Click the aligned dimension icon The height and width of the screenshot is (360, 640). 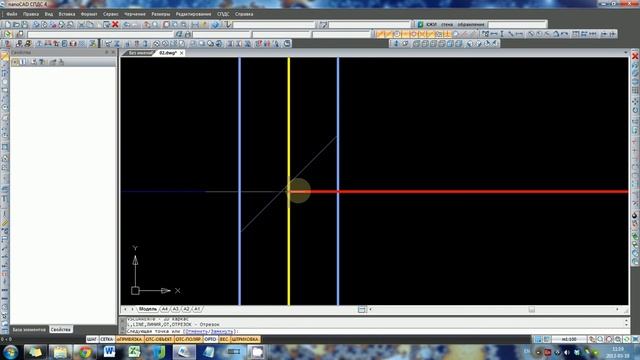coord(511,34)
